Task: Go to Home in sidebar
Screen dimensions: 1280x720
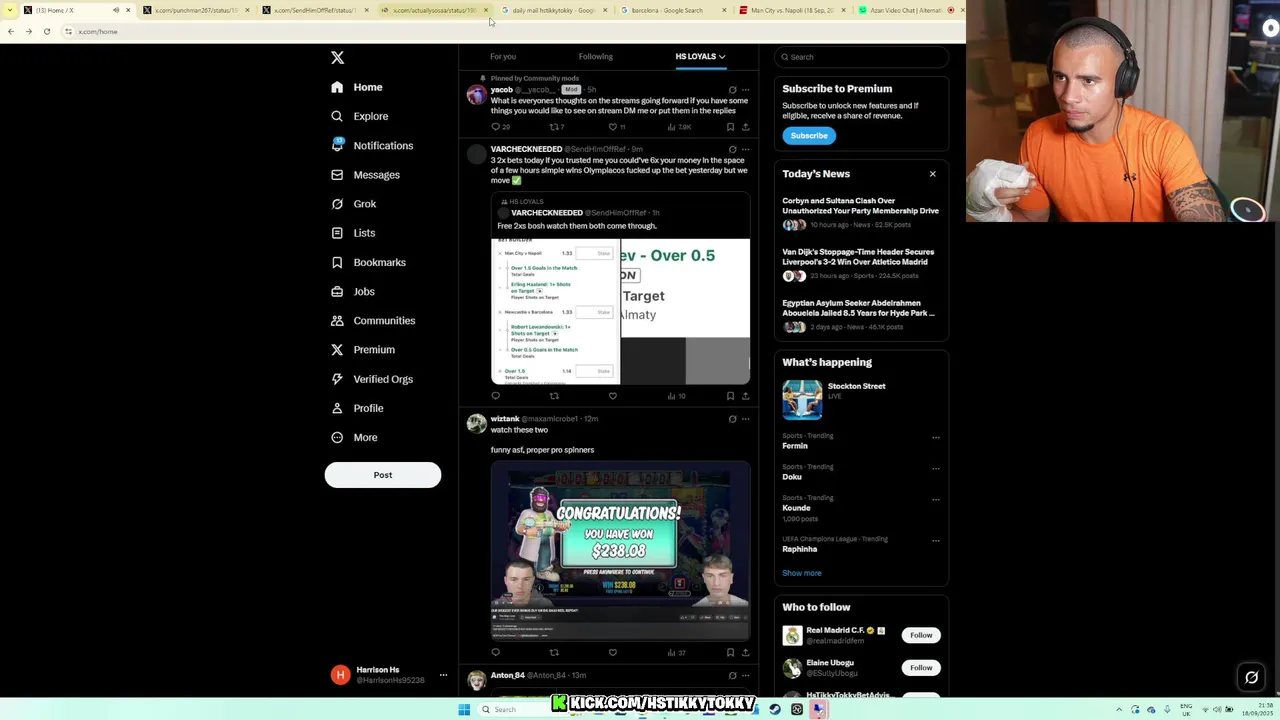Action: click(357, 87)
